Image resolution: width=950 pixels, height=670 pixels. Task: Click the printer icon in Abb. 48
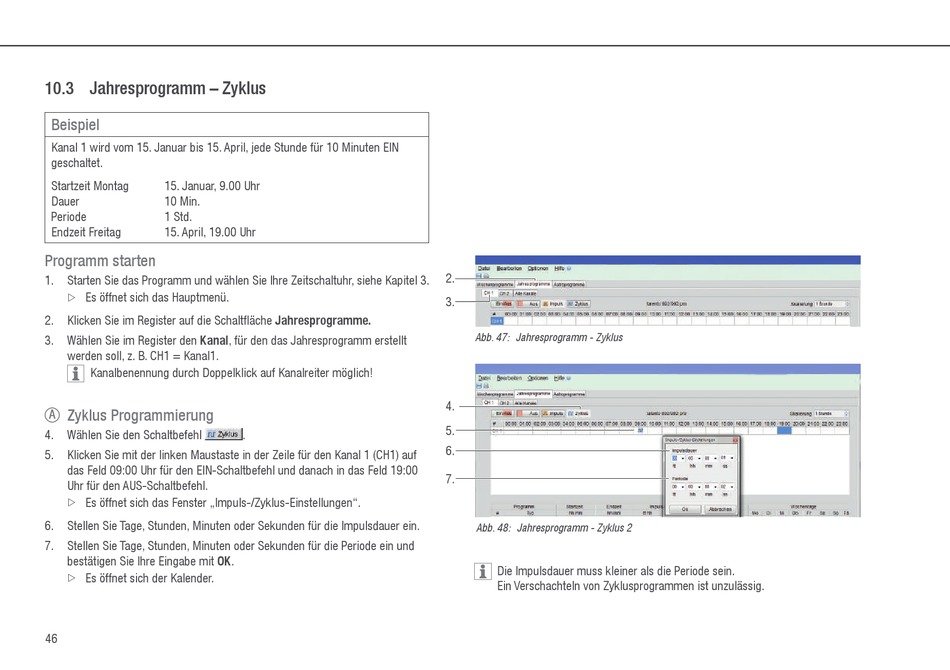(x=487, y=386)
